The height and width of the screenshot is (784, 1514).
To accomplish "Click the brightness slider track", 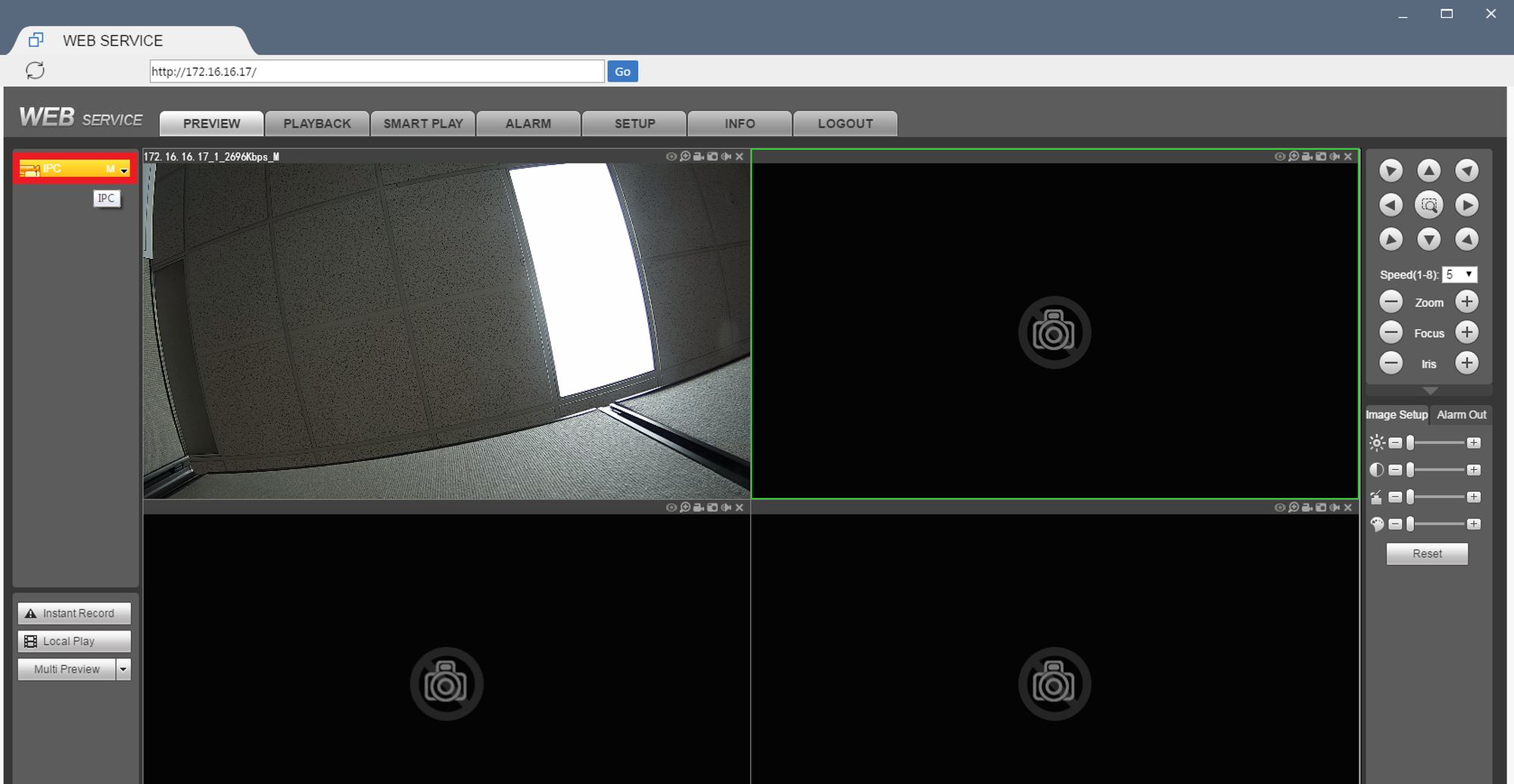I will click(x=1435, y=443).
